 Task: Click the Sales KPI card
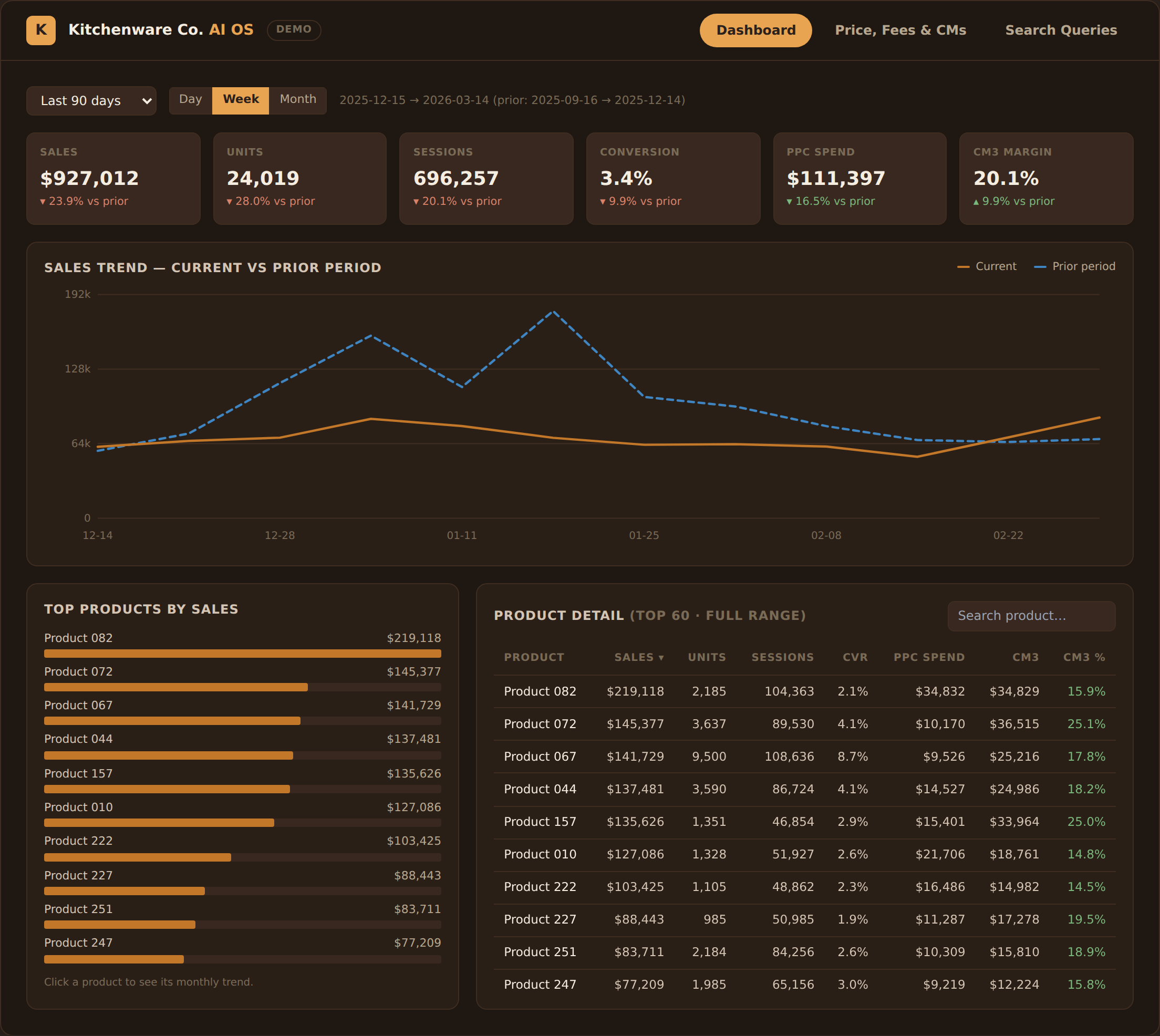(x=113, y=178)
